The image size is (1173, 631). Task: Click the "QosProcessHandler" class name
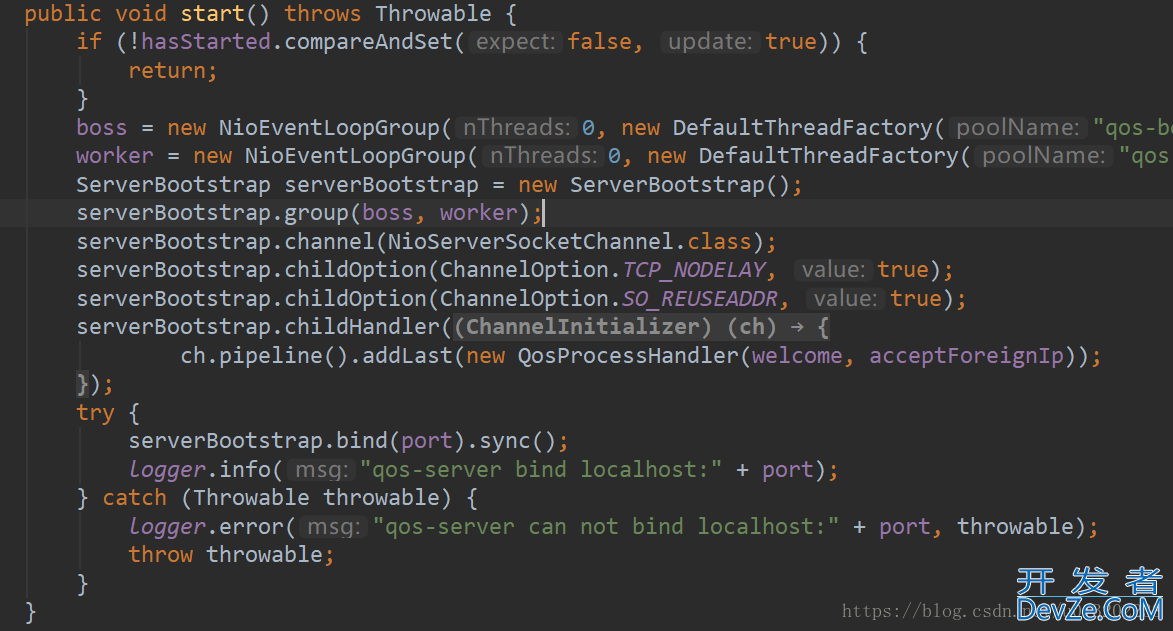pos(628,356)
